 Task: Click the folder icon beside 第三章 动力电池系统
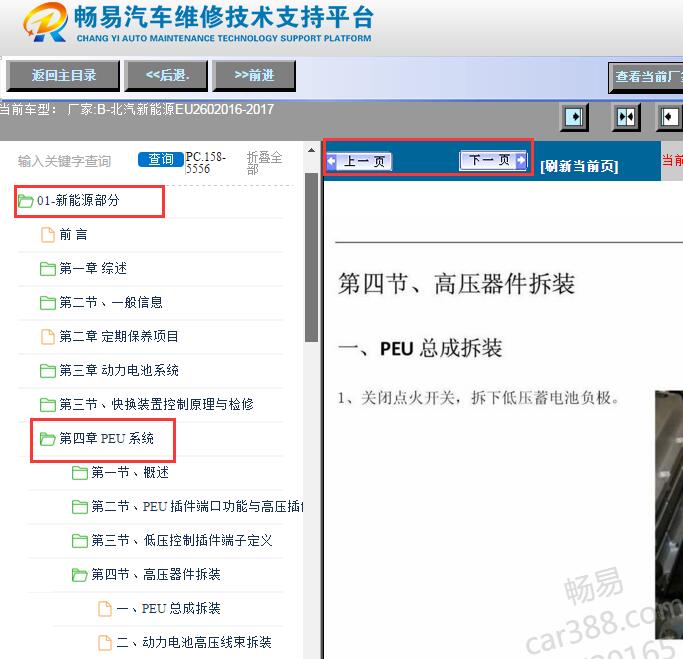tap(47, 371)
